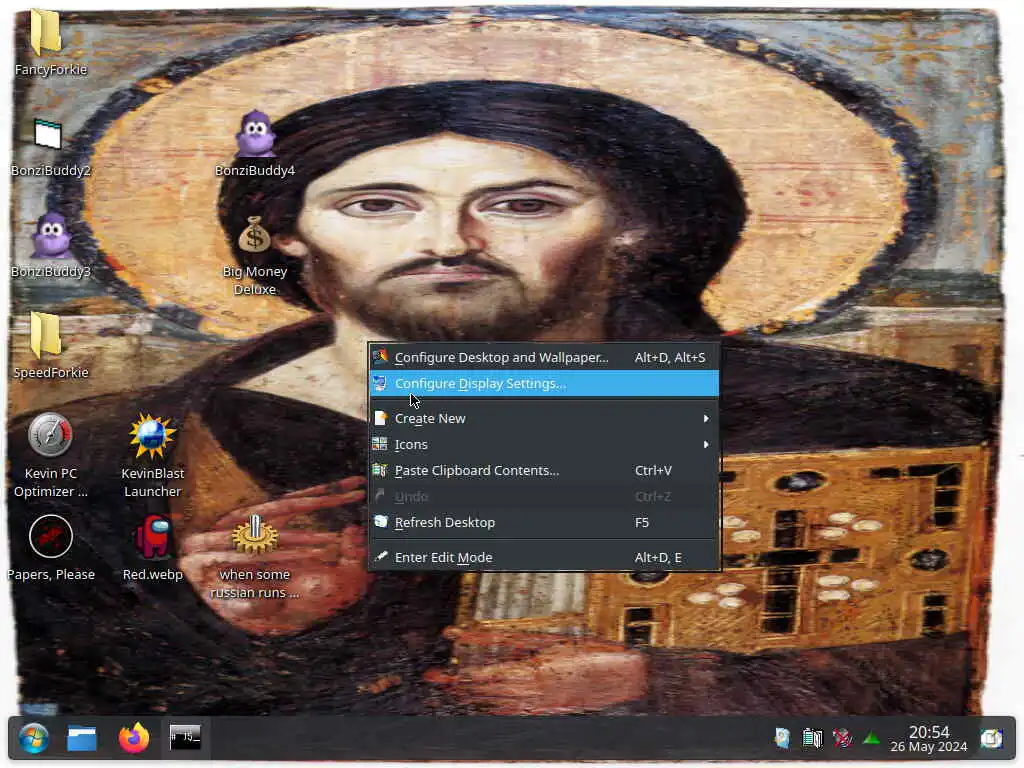Open the Papers, Please game icon
The height and width of the screenshot is (768, 1024).
pyautogui.click(x=50, y=547)
